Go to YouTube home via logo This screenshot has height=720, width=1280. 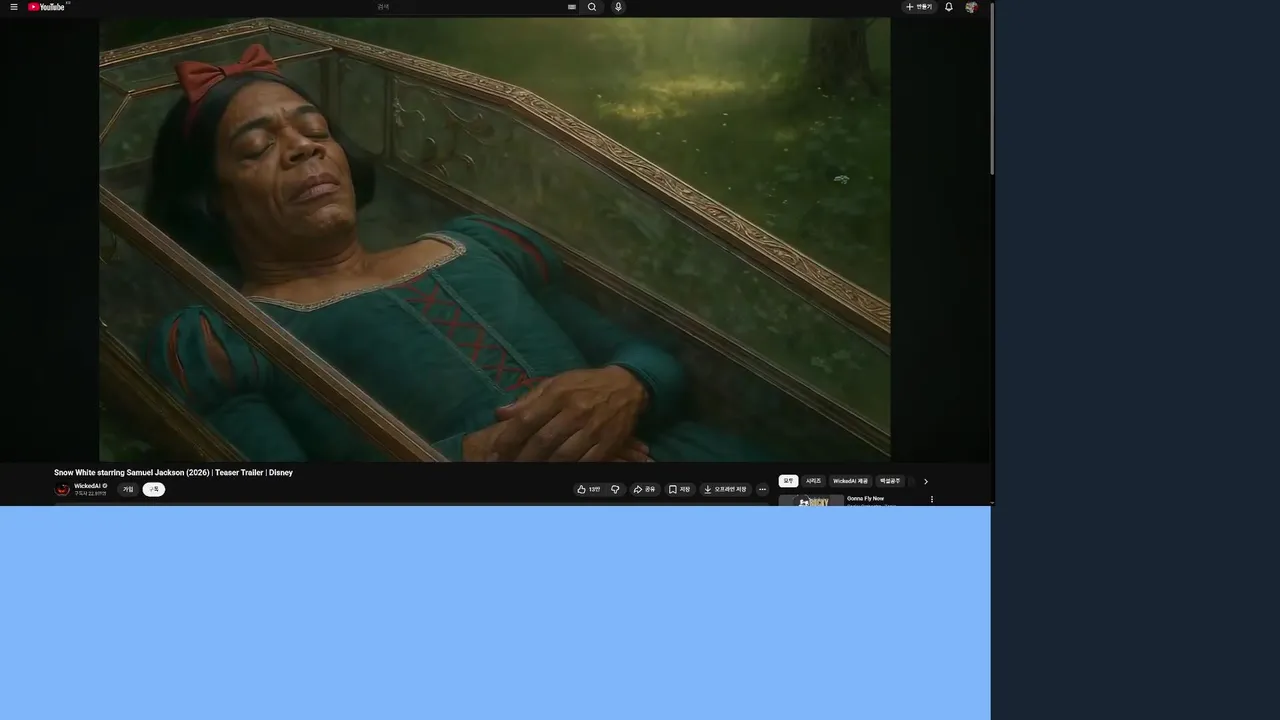pyautogui.click(x=47, y=7)
